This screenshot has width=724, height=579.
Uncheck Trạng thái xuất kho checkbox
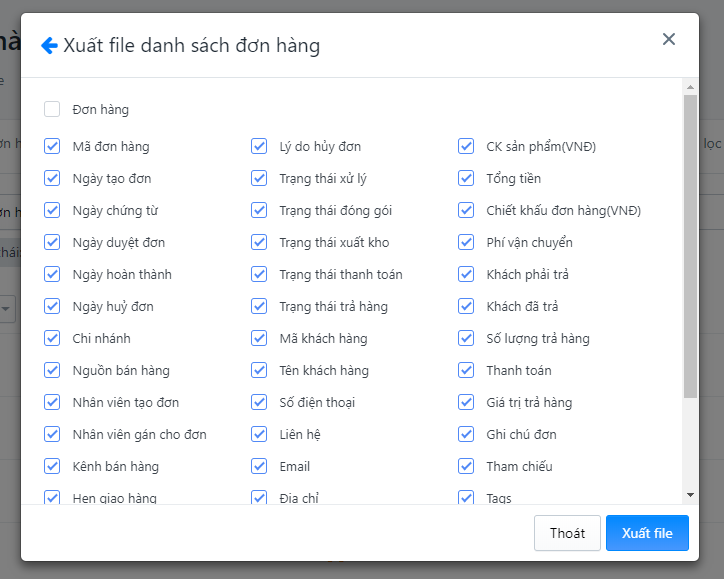click(x=259, y=242)
